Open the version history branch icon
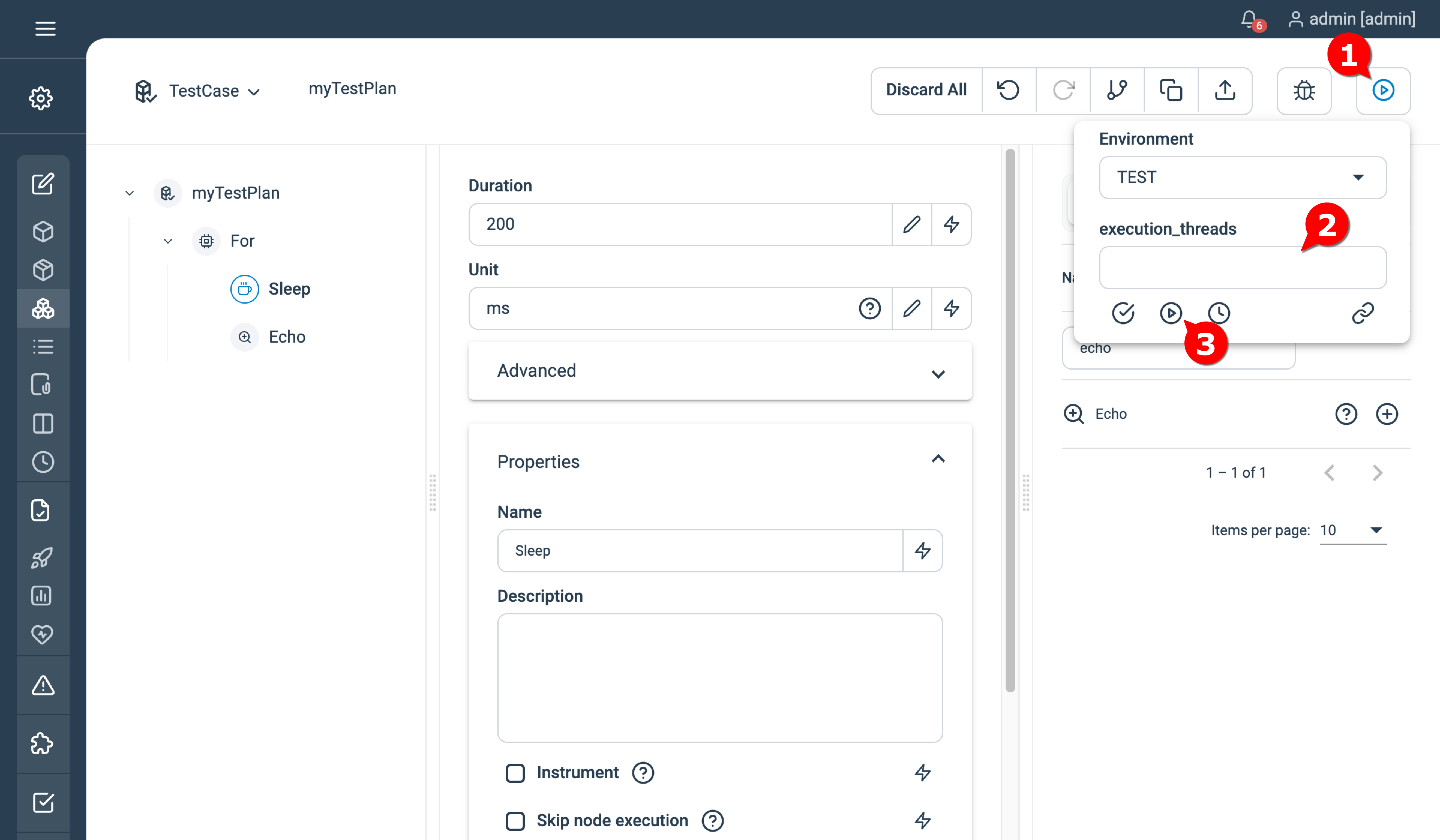This screenshot has height=840, width=1440. click(x=1116, y=90)
